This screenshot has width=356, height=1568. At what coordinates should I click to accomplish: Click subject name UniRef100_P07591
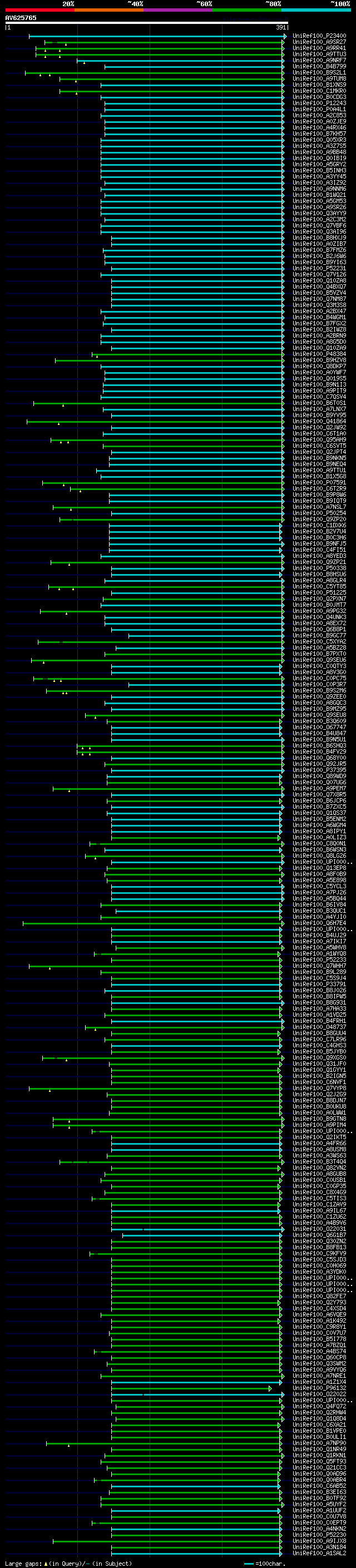click(x=319, y=483)
